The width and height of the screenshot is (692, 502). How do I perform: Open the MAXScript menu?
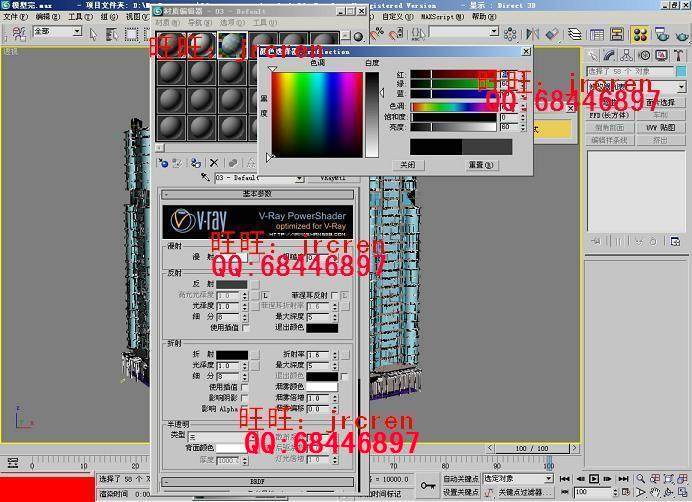click(x=442, y=17)
